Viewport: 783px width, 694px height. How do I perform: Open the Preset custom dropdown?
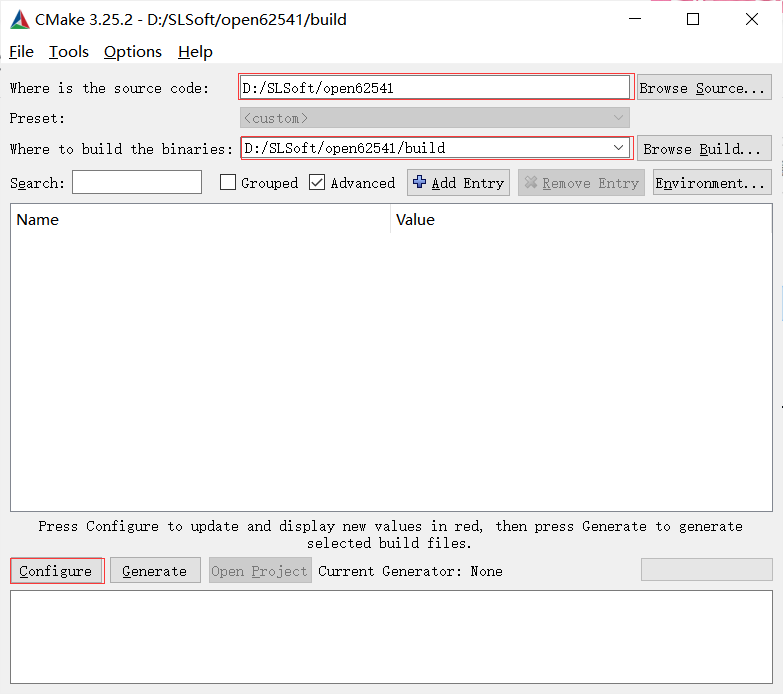tap(434, 118)
